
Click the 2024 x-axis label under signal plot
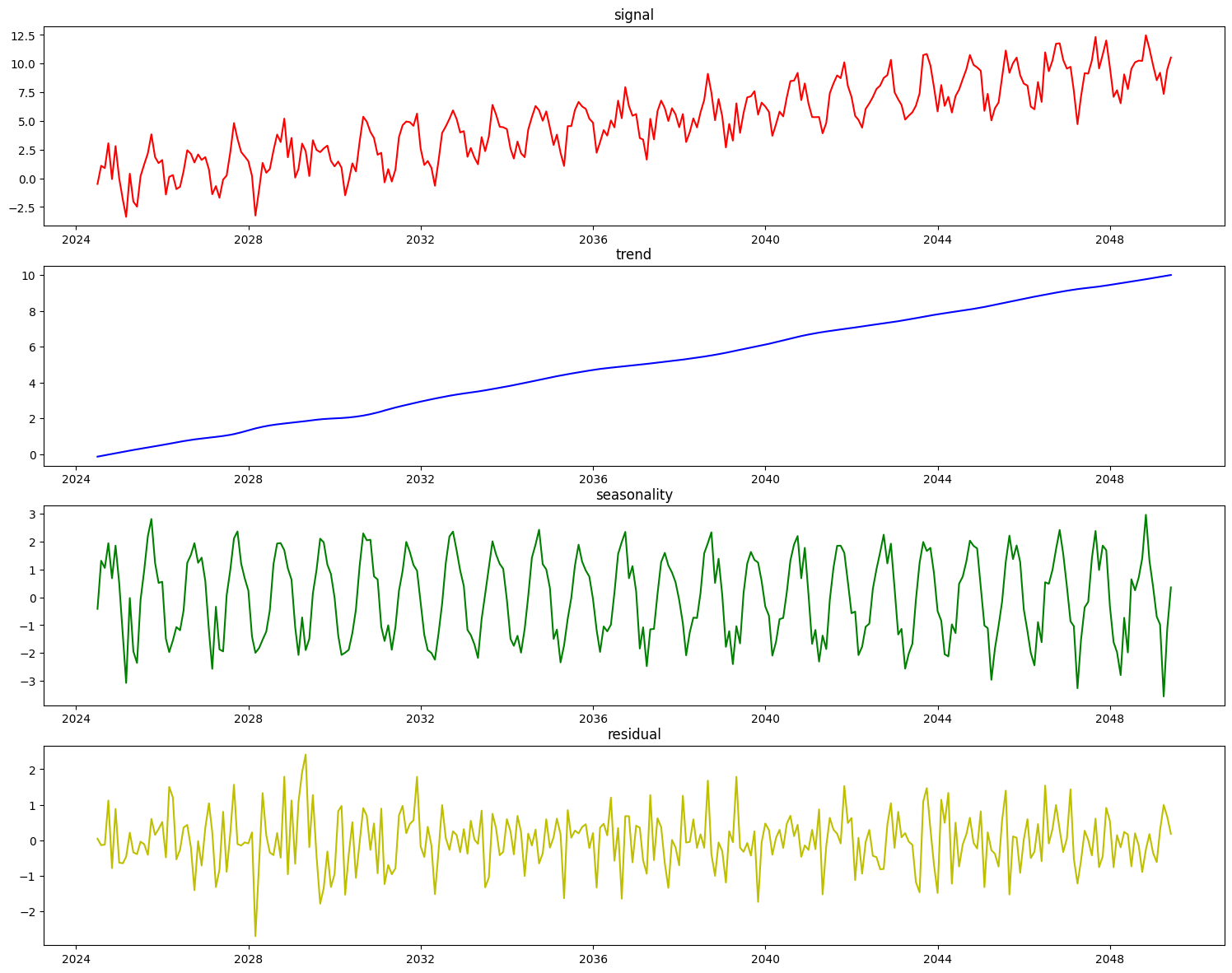tap(76, 240)
